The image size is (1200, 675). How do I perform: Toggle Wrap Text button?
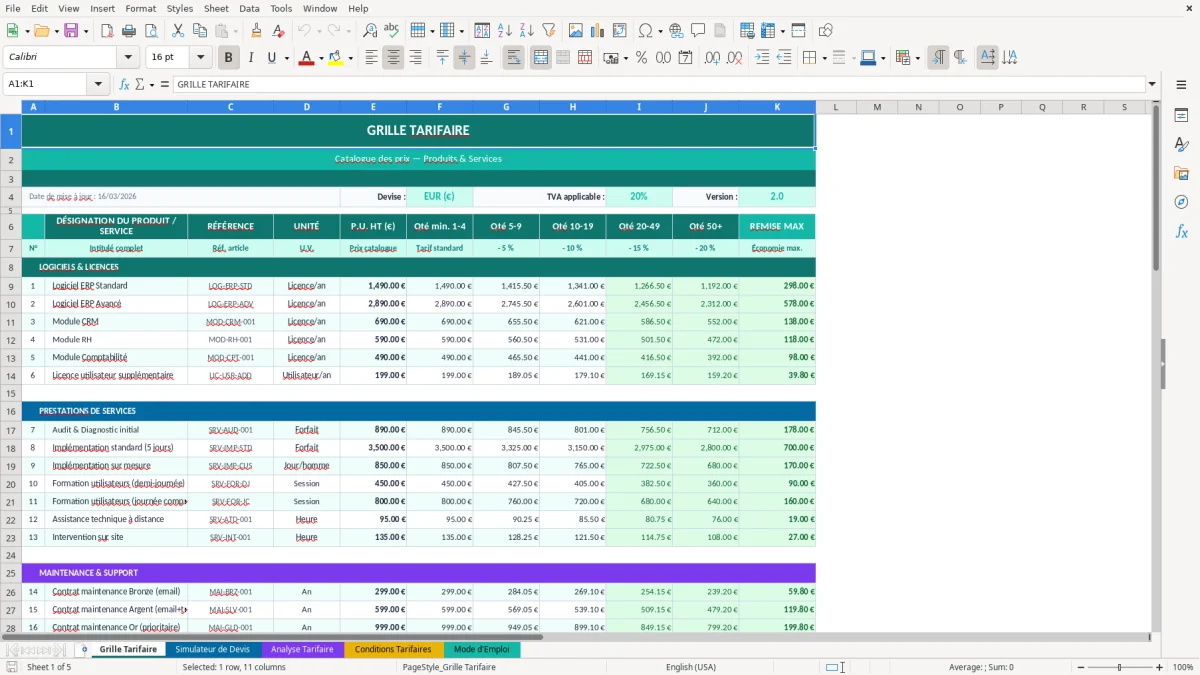pyautogui.click(x=514, y=58)
